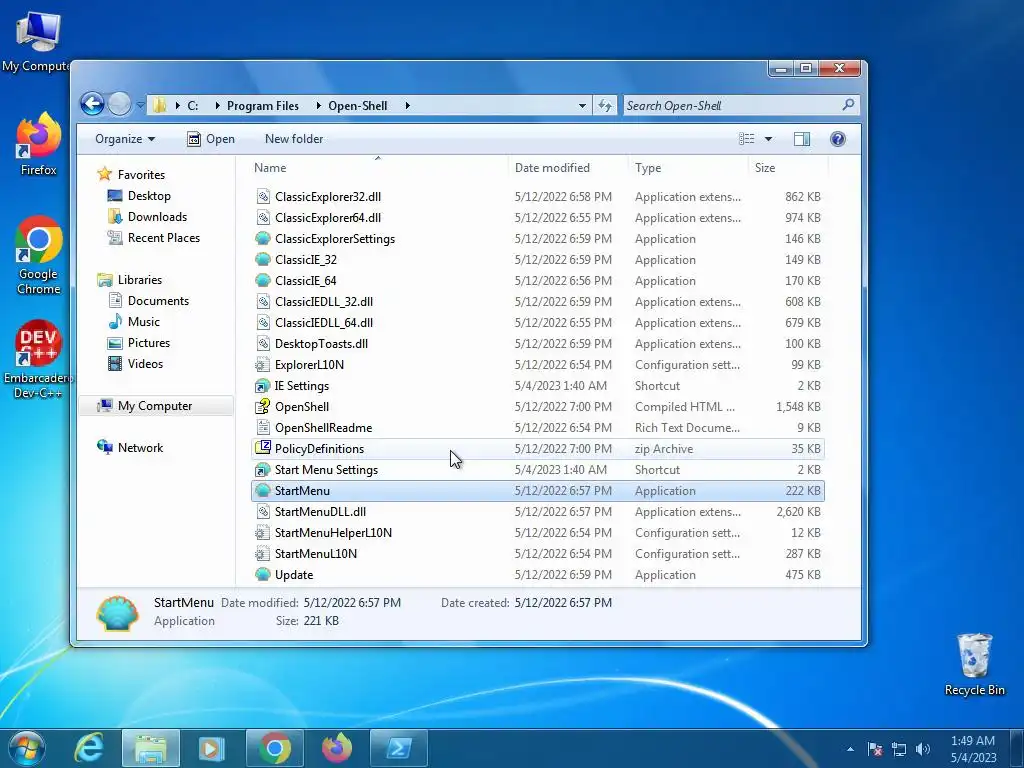Click the Back navigation arrow
Screen dimensions: 1024x768
tap(92, 104)
